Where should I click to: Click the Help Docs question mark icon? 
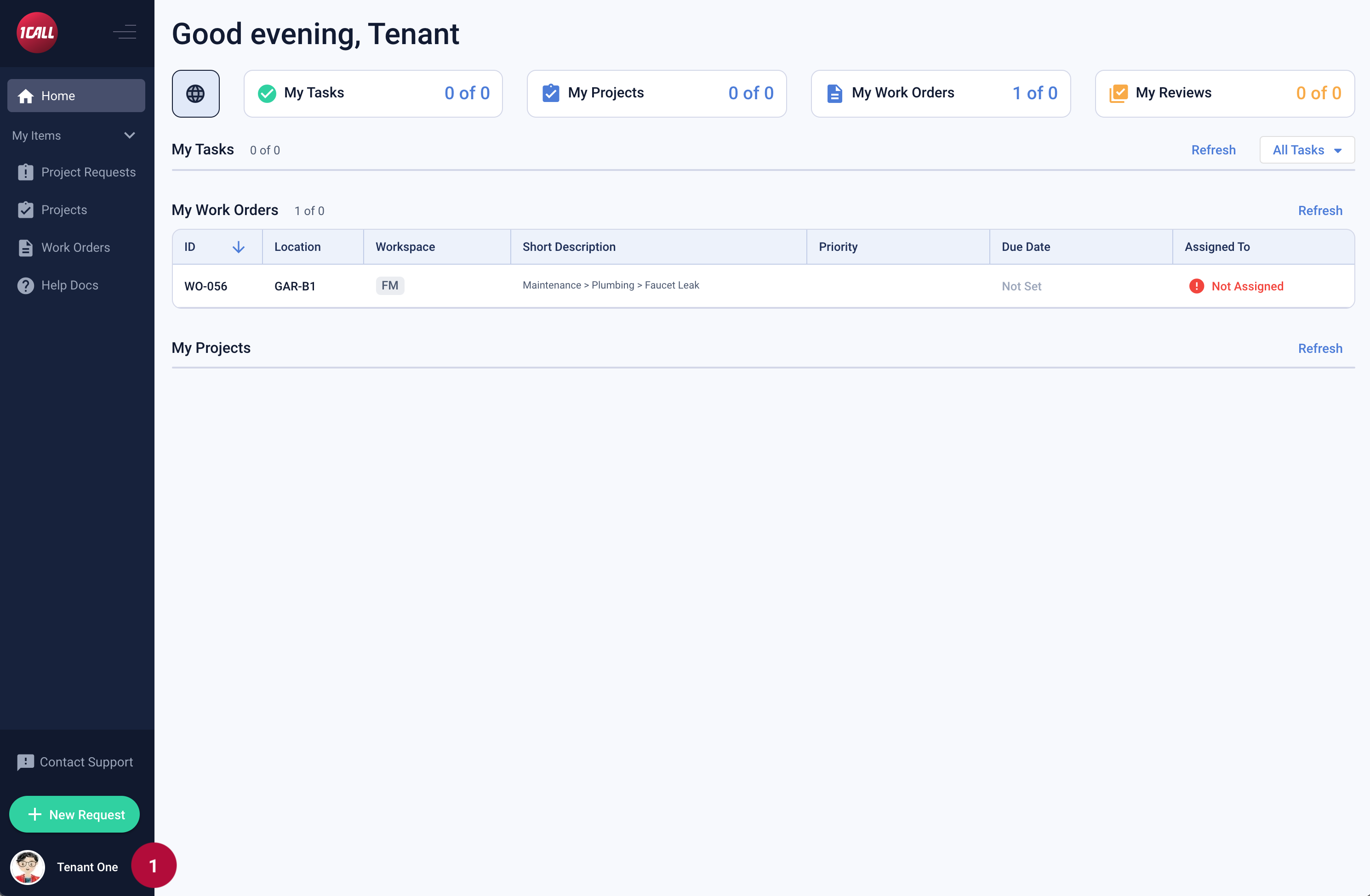coord(25,285)
